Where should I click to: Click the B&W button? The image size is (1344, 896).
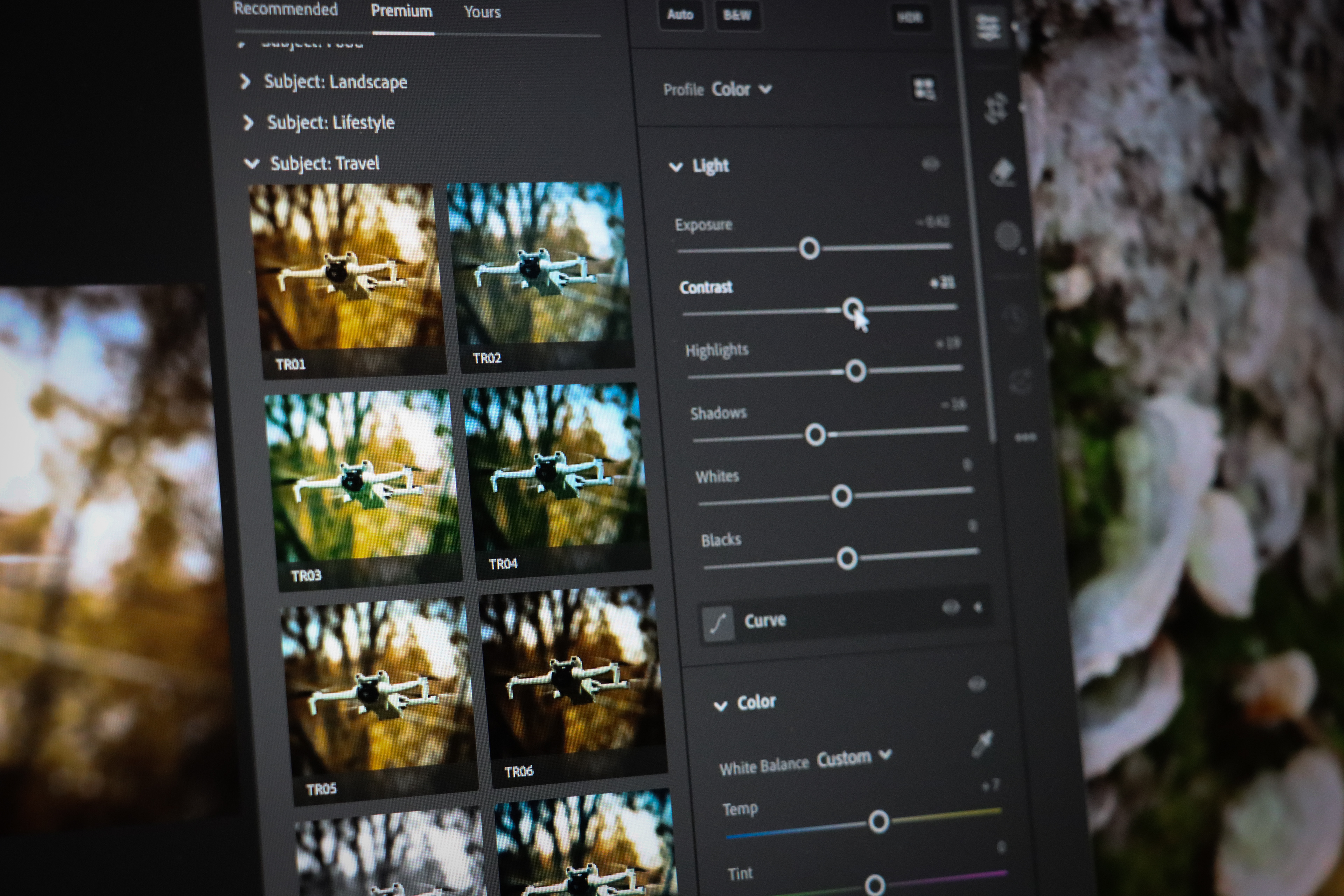pyautogui.click(x=736, y=15)
